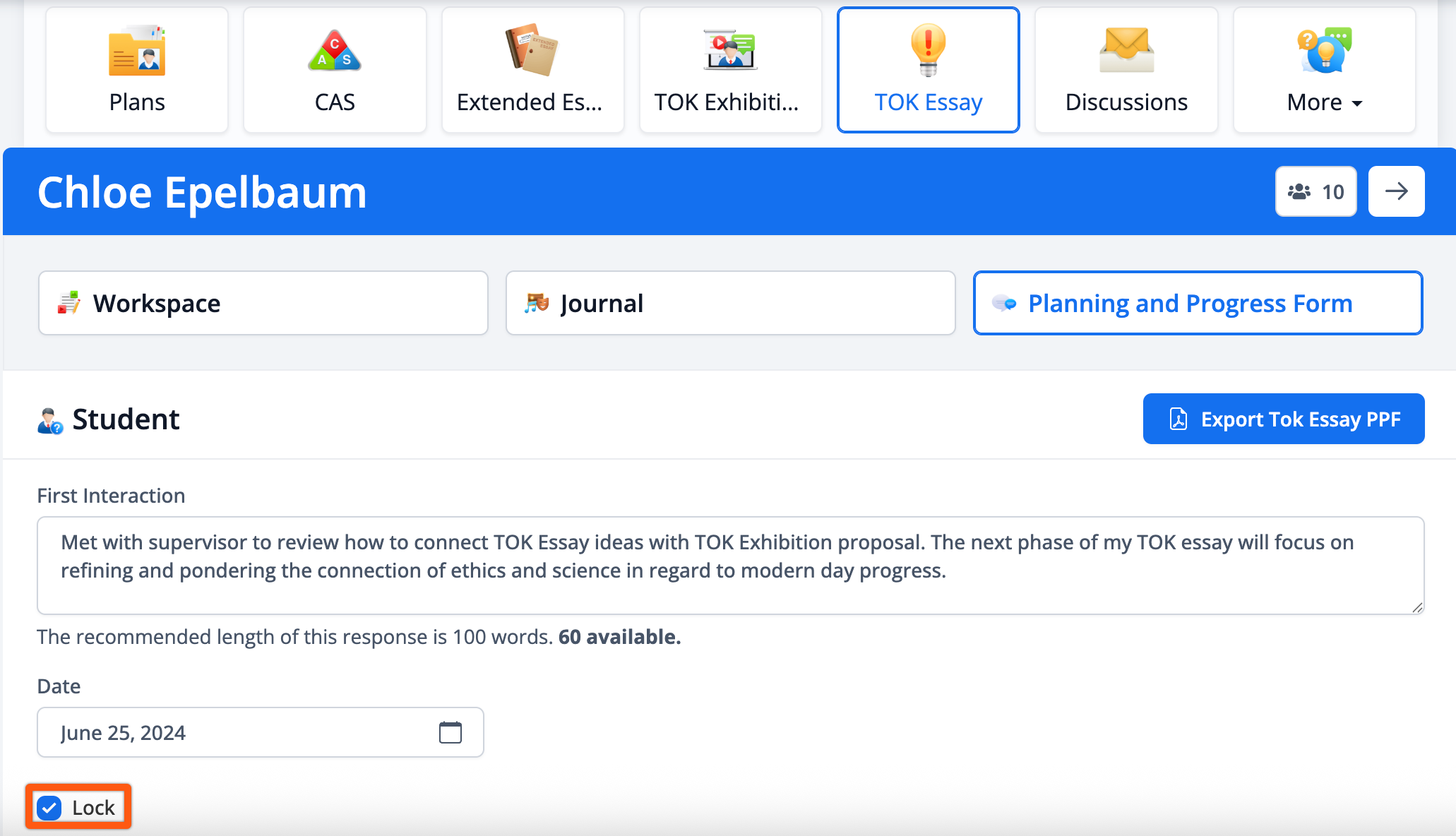Select the TOK Essay lightbulb icon

click(928, 50)
